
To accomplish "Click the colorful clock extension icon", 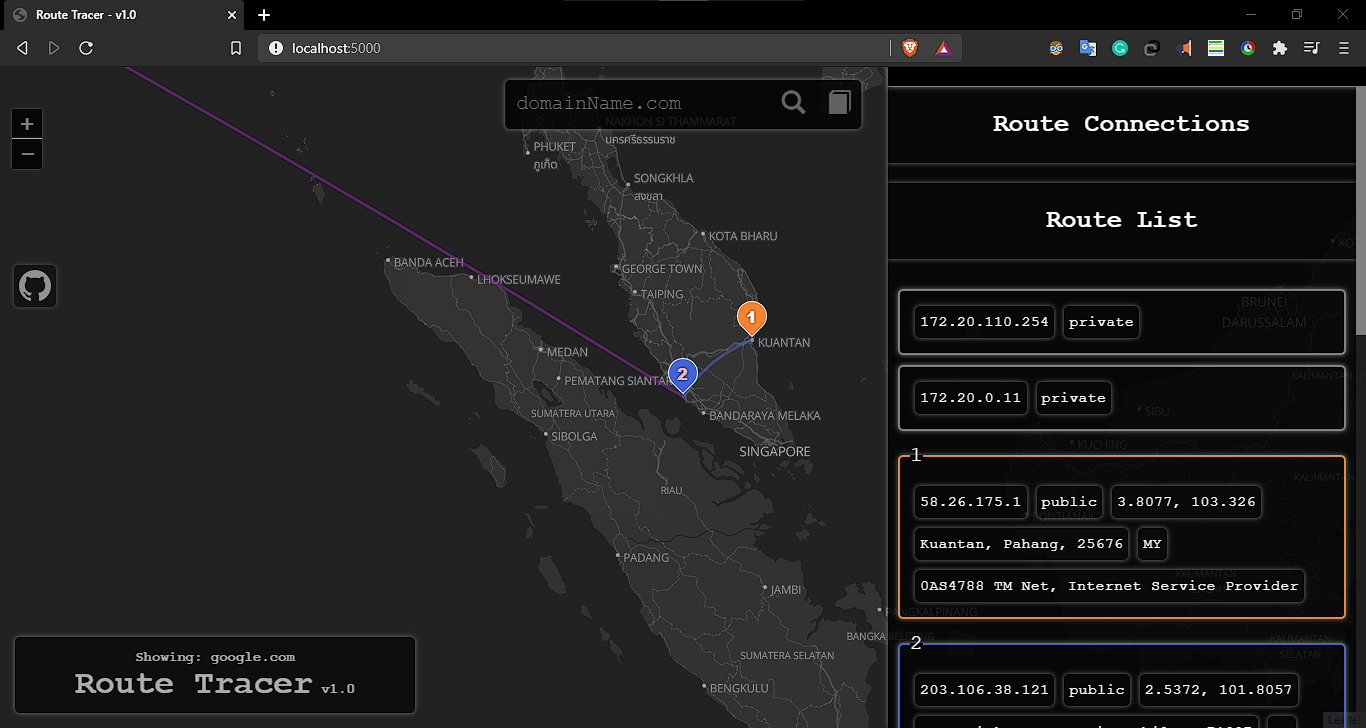I will 1248,48.
